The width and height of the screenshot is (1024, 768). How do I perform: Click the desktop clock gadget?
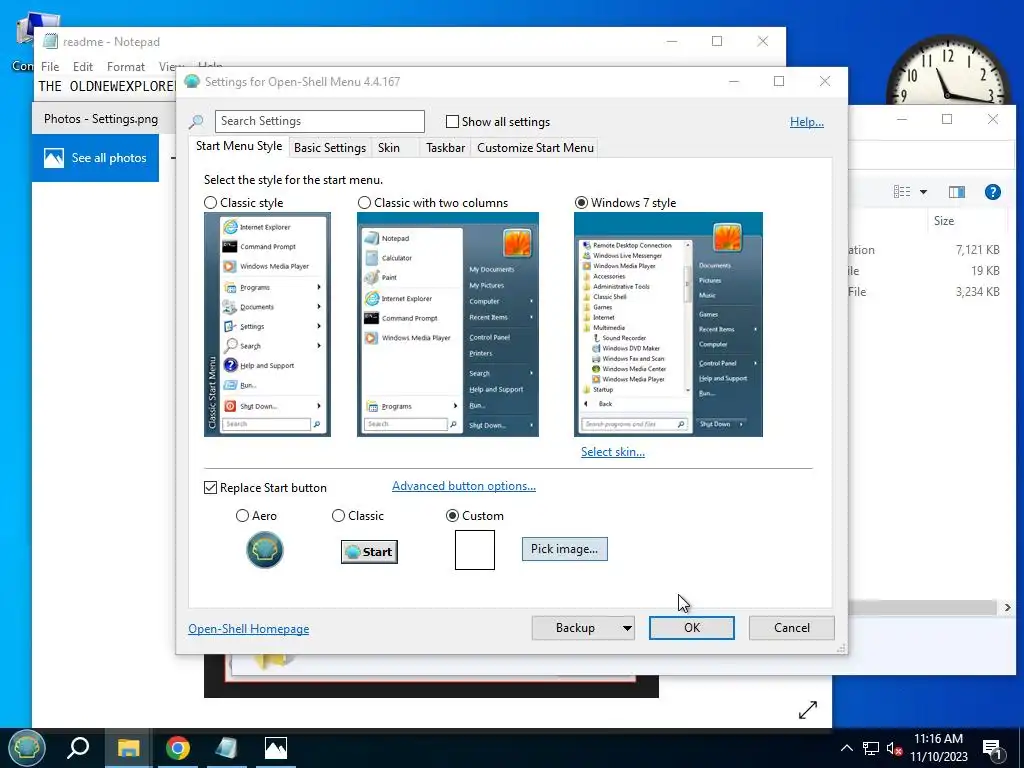tap(948, 73)
